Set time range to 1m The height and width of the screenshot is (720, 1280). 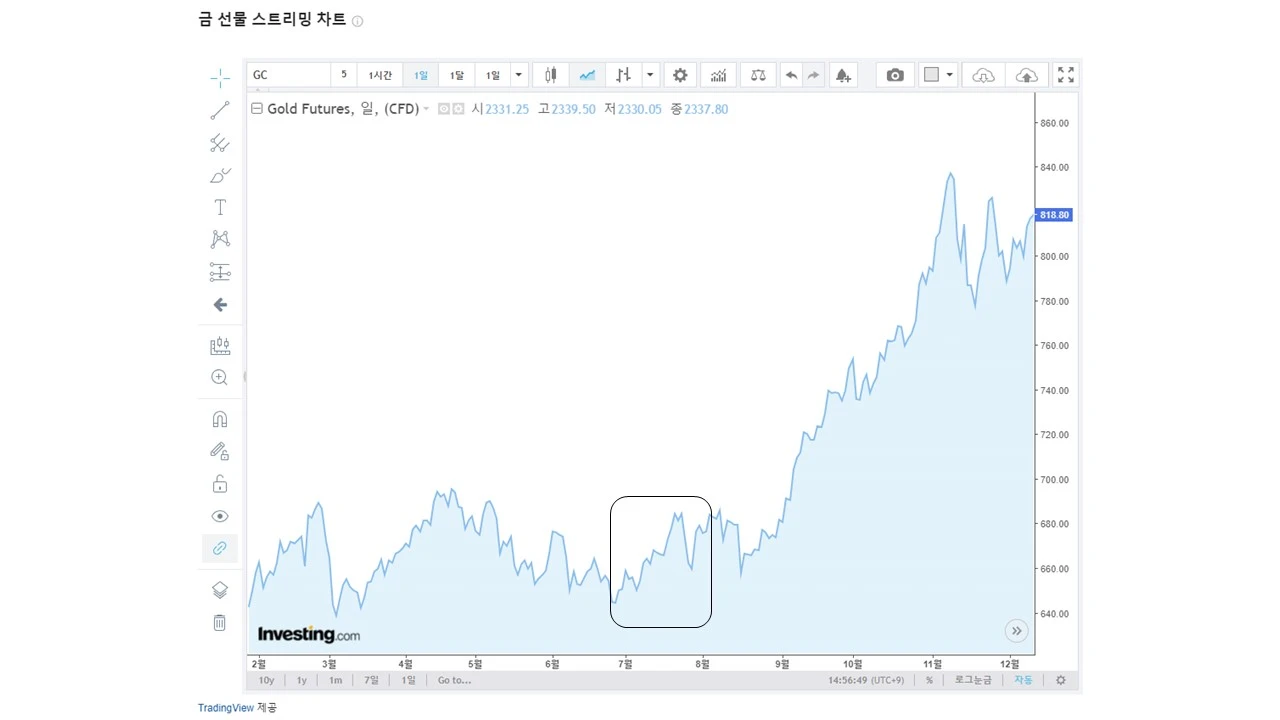336,680
